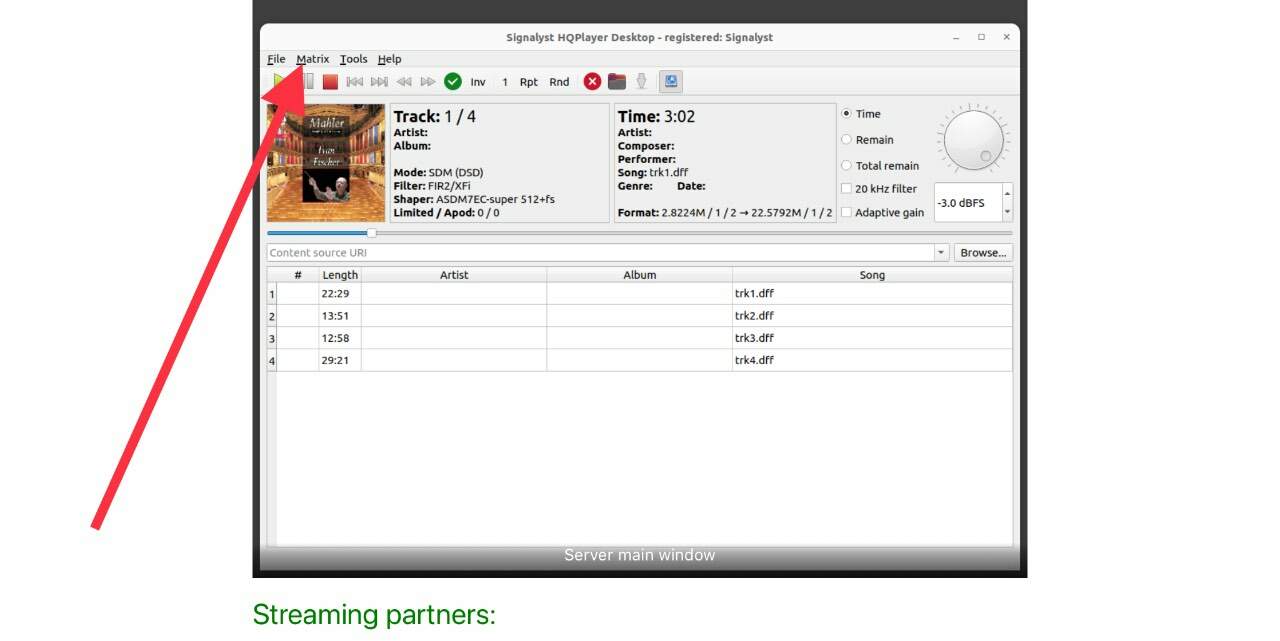Toggle the "1" toolbar button

tap(505, 82)
